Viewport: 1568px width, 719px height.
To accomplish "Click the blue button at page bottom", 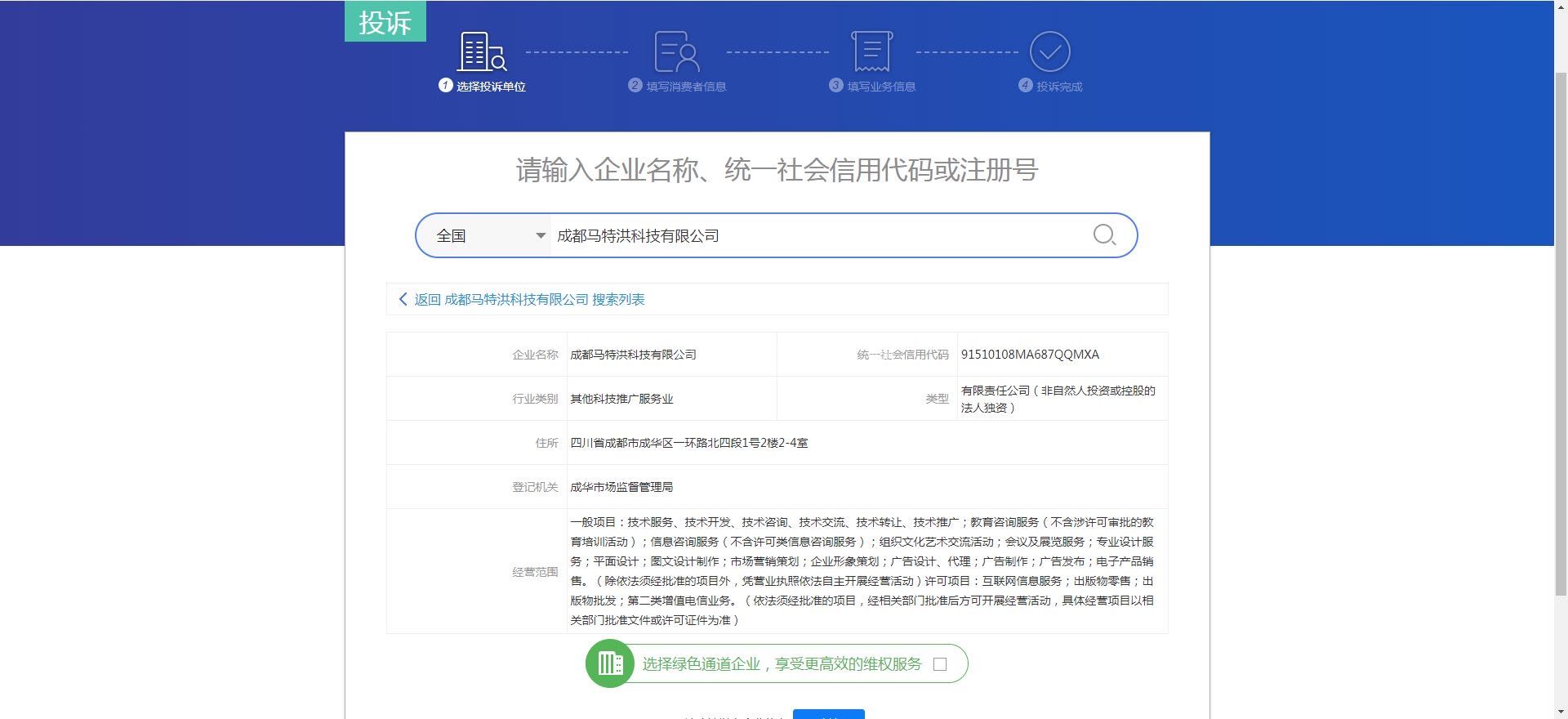I will click(x=828, y=714).
